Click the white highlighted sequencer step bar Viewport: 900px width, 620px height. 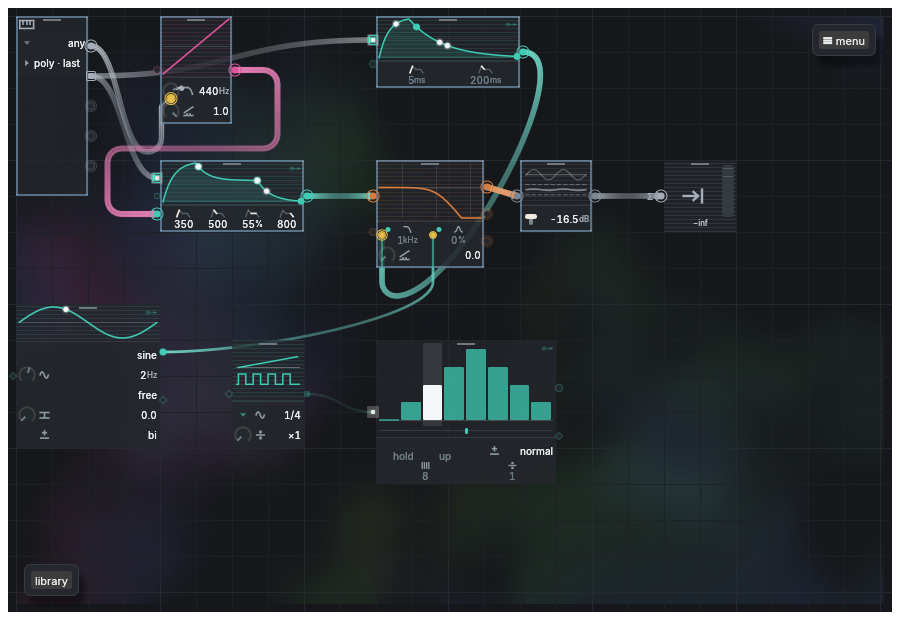tap(432, 402)
